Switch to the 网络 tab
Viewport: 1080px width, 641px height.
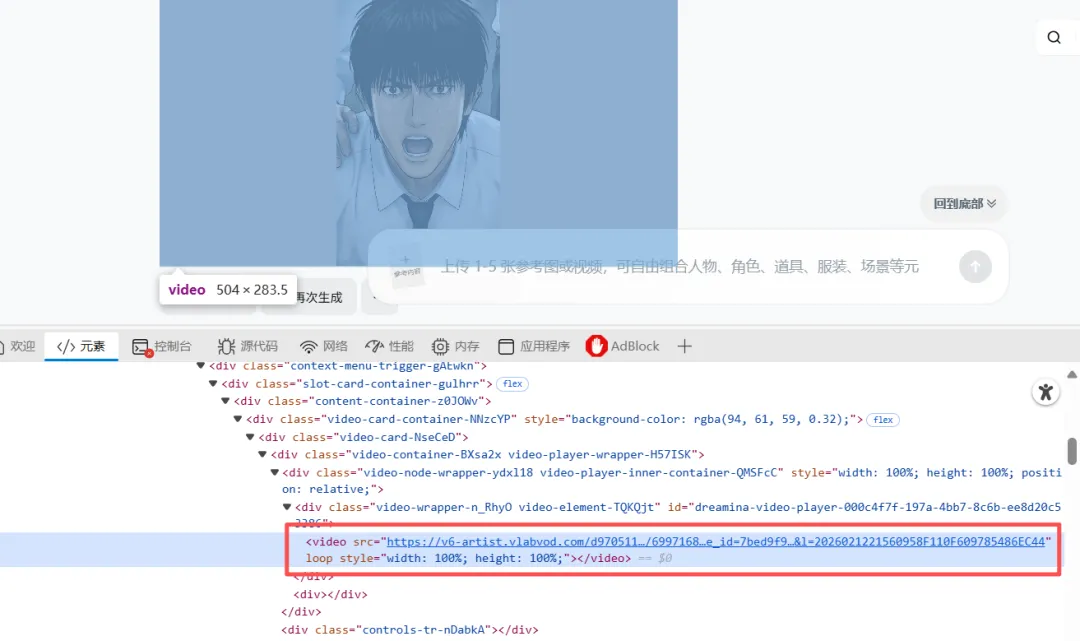tap(324, 346)
